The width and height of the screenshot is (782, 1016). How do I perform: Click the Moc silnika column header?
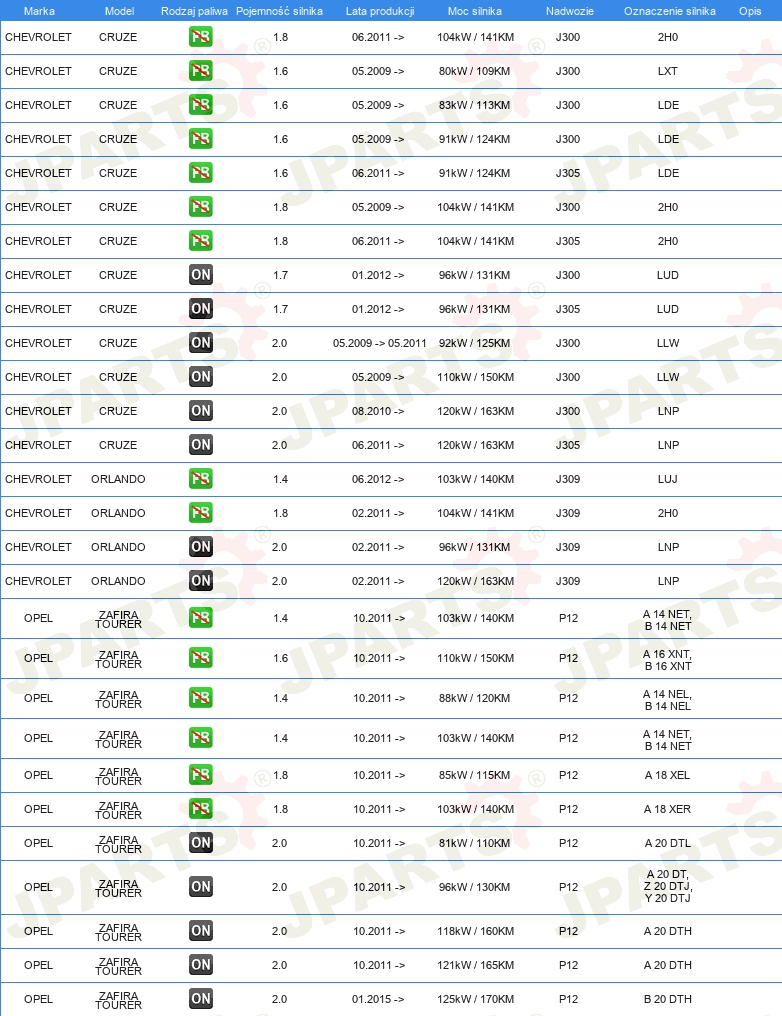pos(475,11)
